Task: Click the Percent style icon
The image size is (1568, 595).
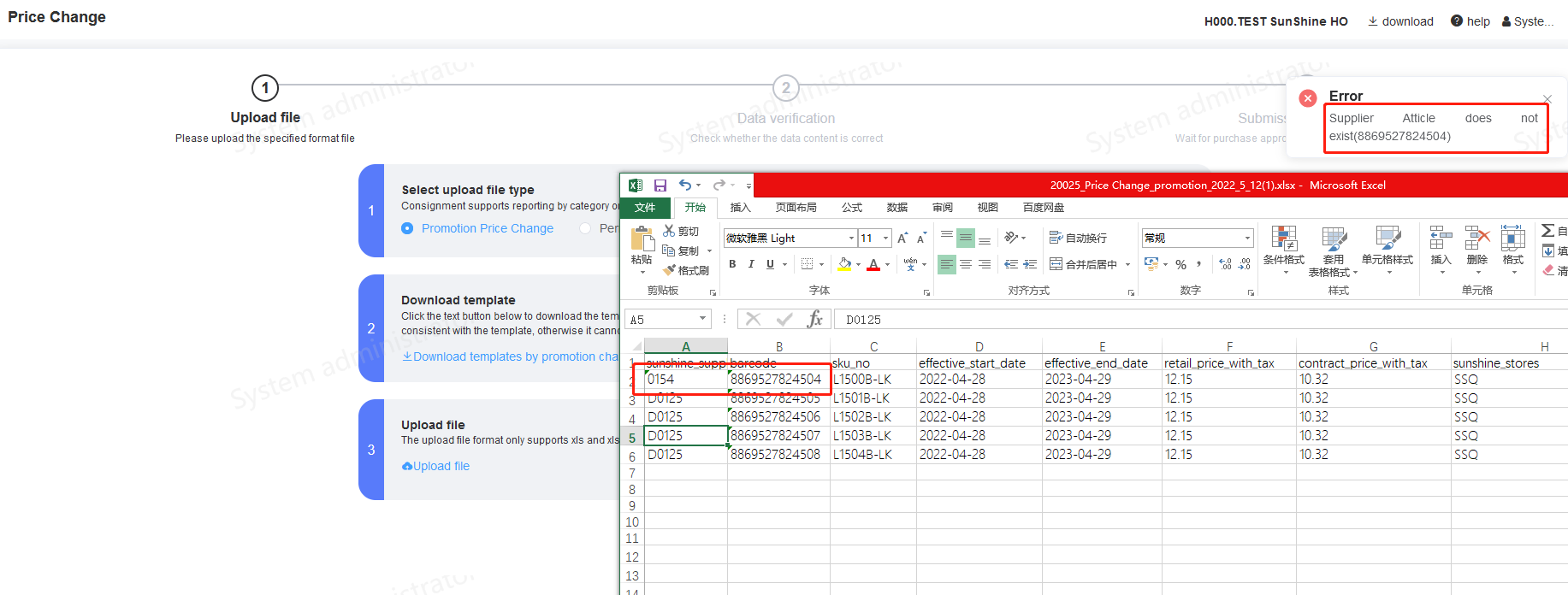Action: click(1180, 265)
